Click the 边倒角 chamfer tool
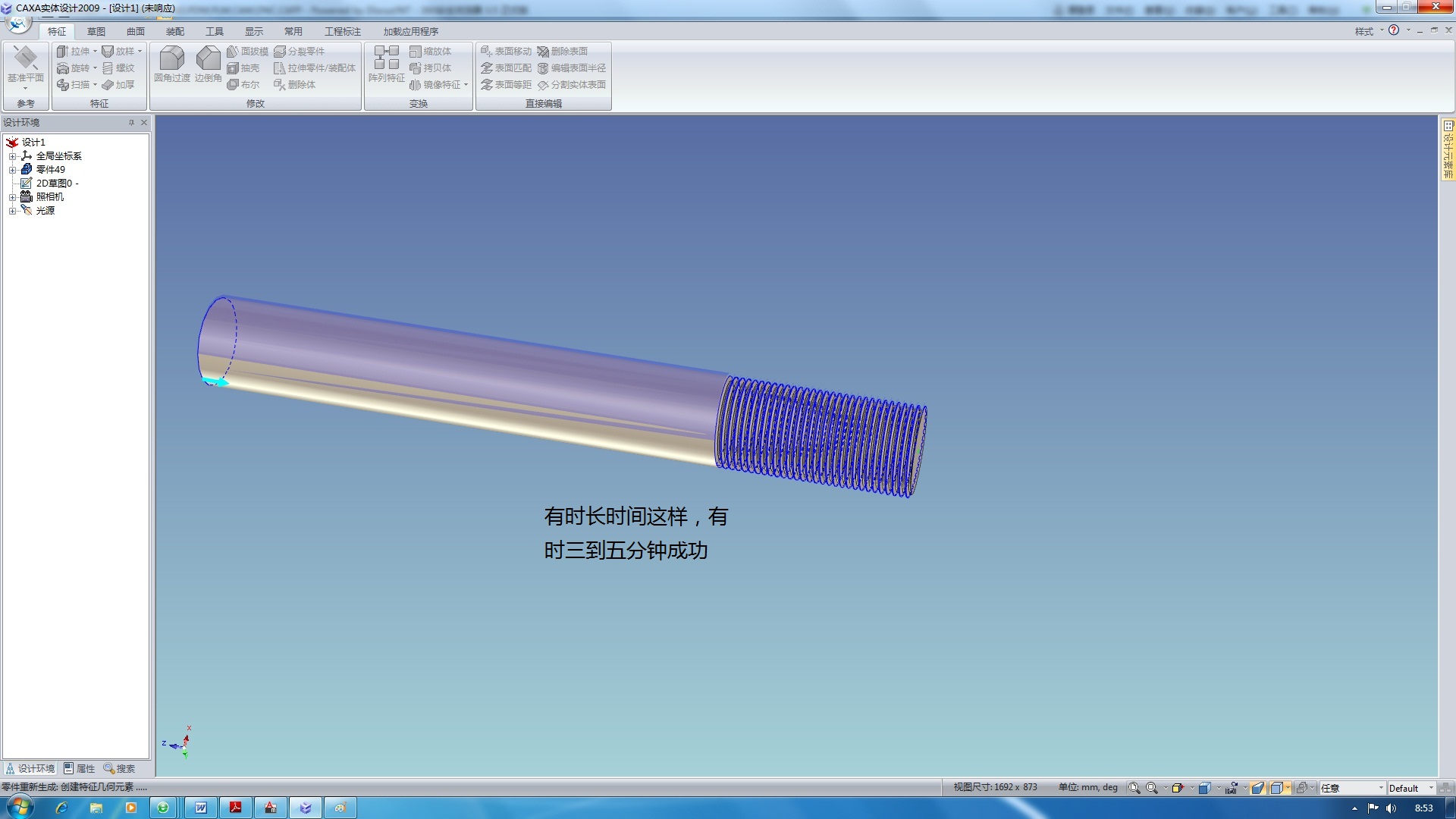This screenshot has height=819, width=1456. point(208,64)
